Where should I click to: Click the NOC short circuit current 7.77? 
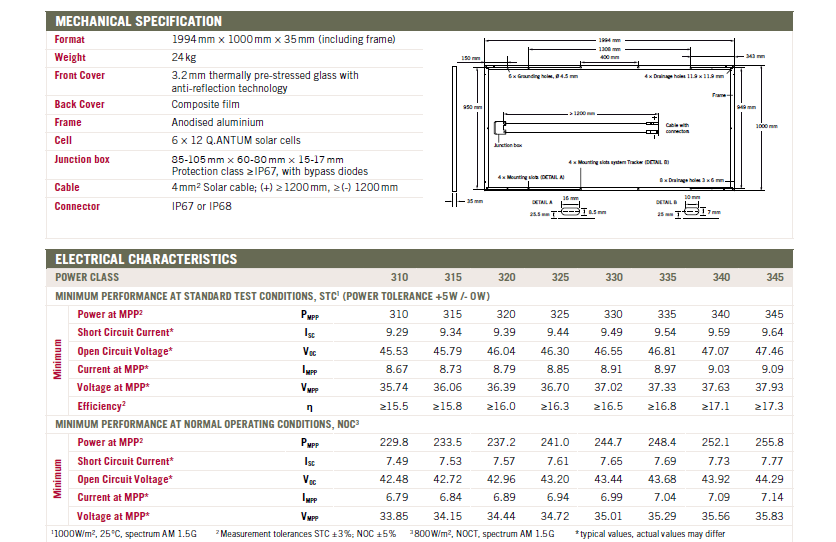pyautogui.click(x=773, y=461)
